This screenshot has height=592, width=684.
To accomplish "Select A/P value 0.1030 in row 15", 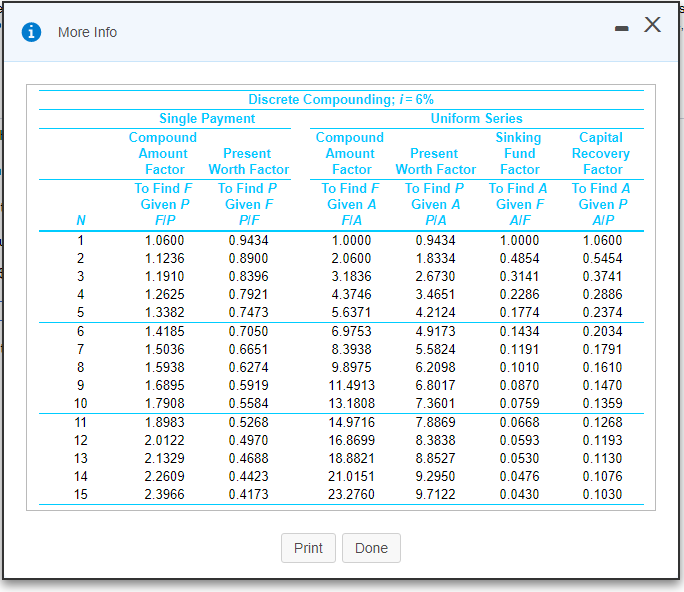I will point(602,494).
